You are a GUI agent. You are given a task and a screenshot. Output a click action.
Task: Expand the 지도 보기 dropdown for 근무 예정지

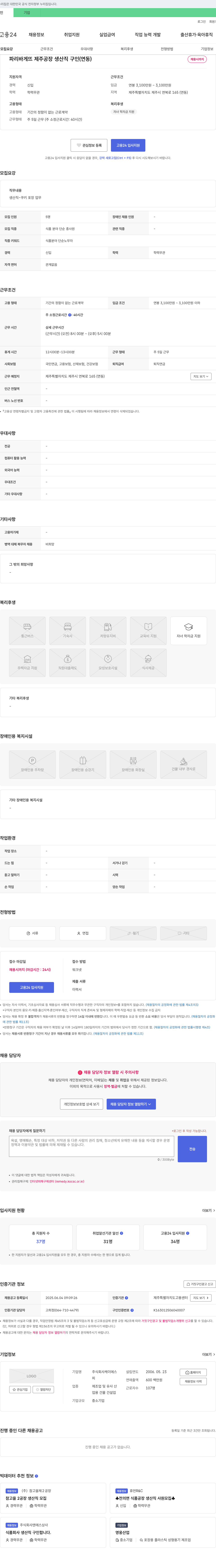[201, 376]
